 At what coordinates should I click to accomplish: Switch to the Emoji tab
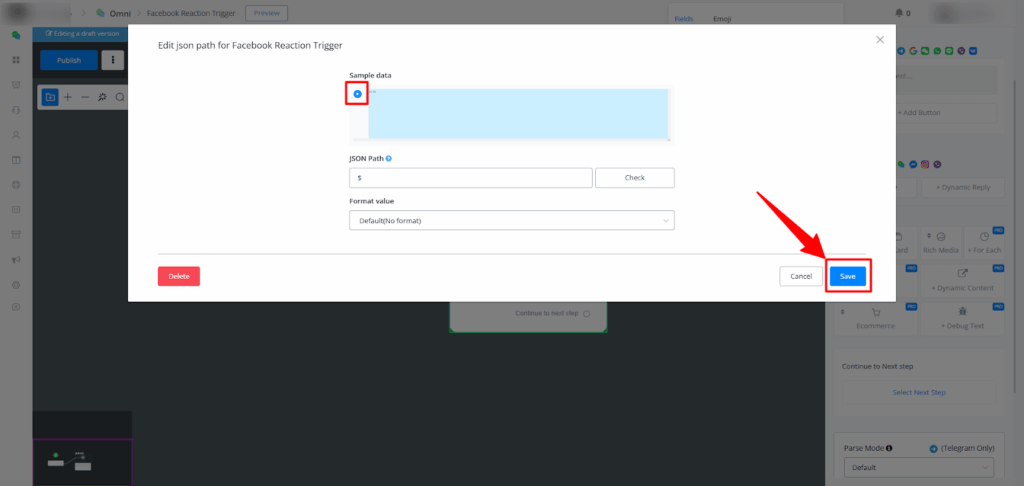click(721, 19)
